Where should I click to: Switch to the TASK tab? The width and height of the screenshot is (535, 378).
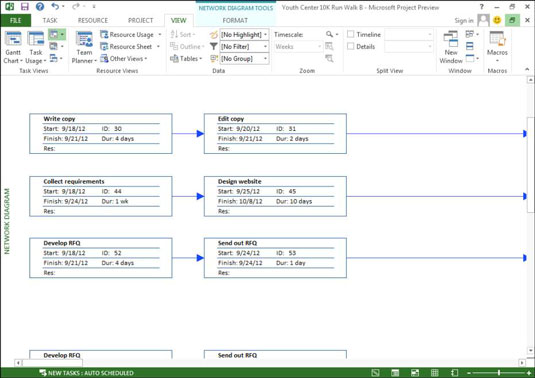click(x=50, y=20)
